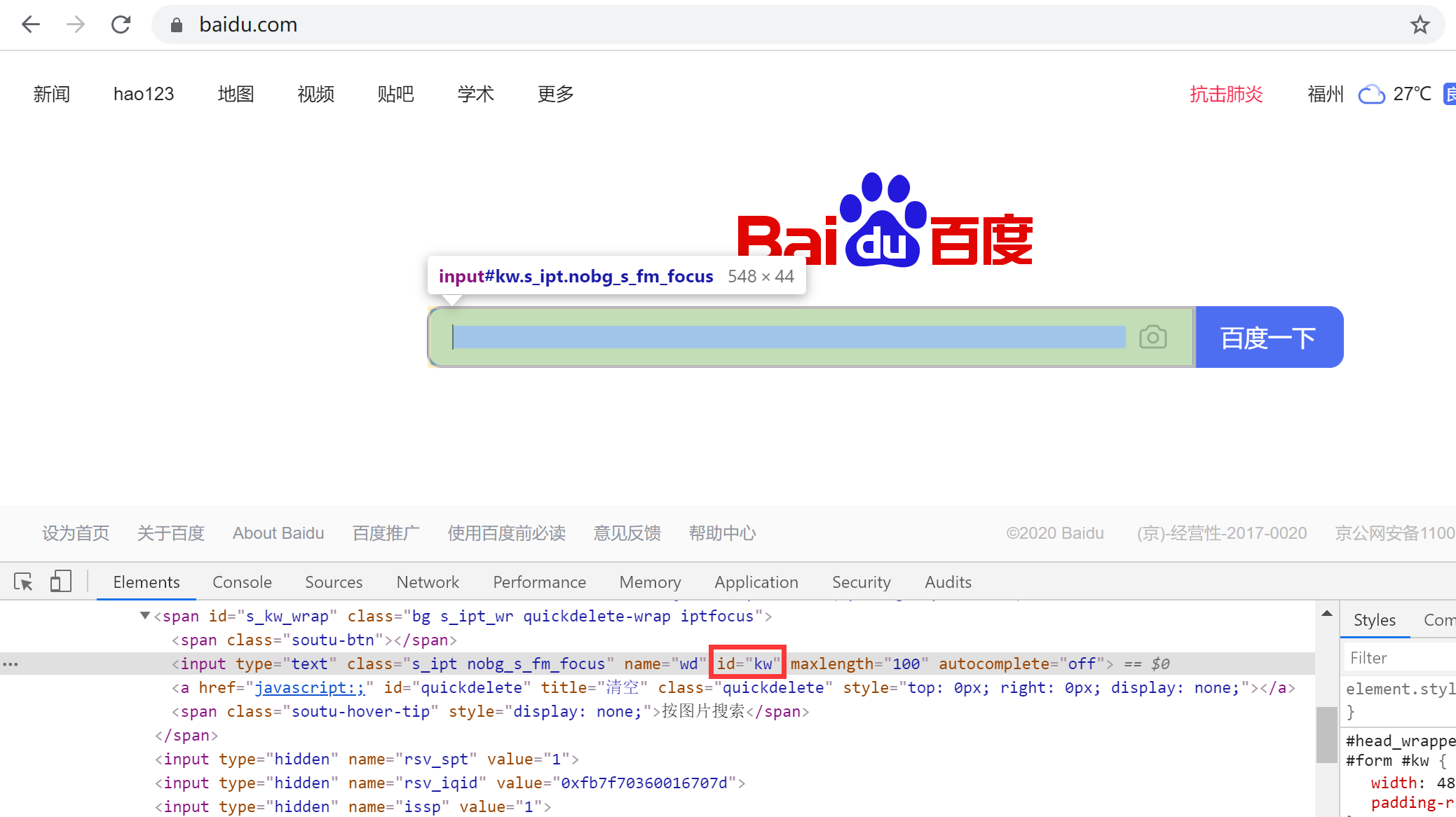Click the 百度一下 search button

pyautogui.click(x=1269, y=337)
